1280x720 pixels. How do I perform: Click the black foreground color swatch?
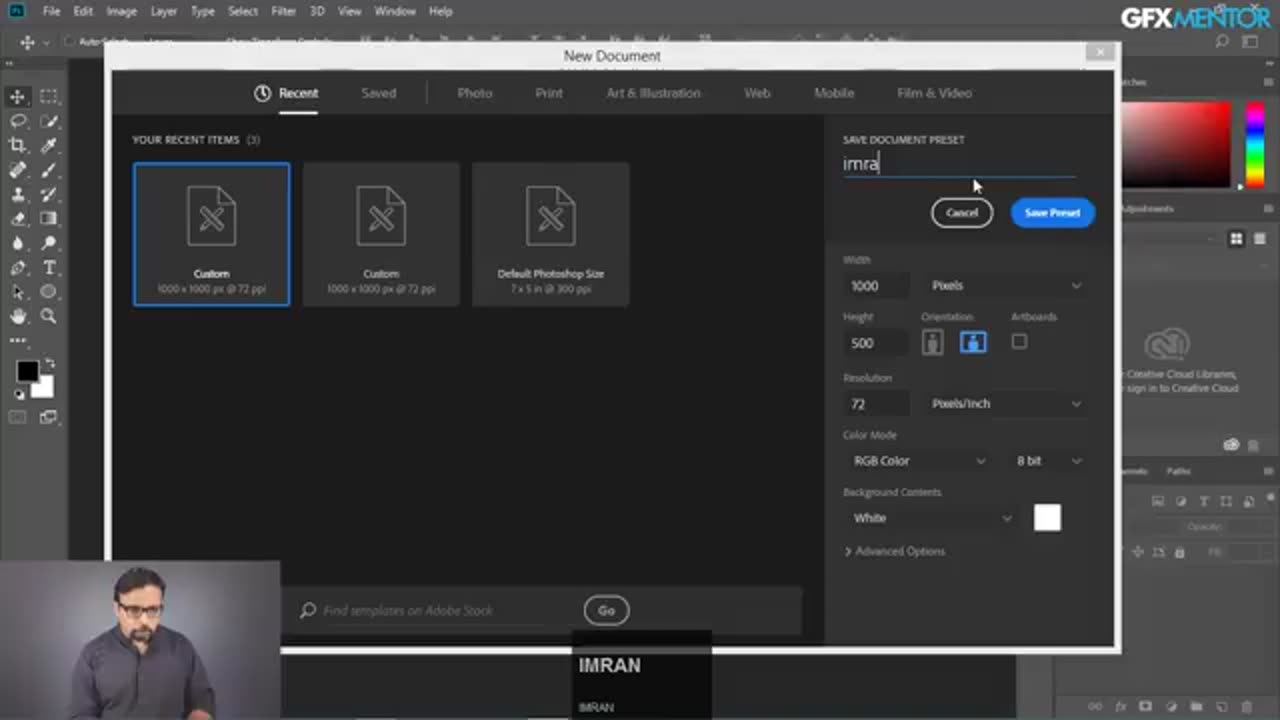[x=26, y=371]
